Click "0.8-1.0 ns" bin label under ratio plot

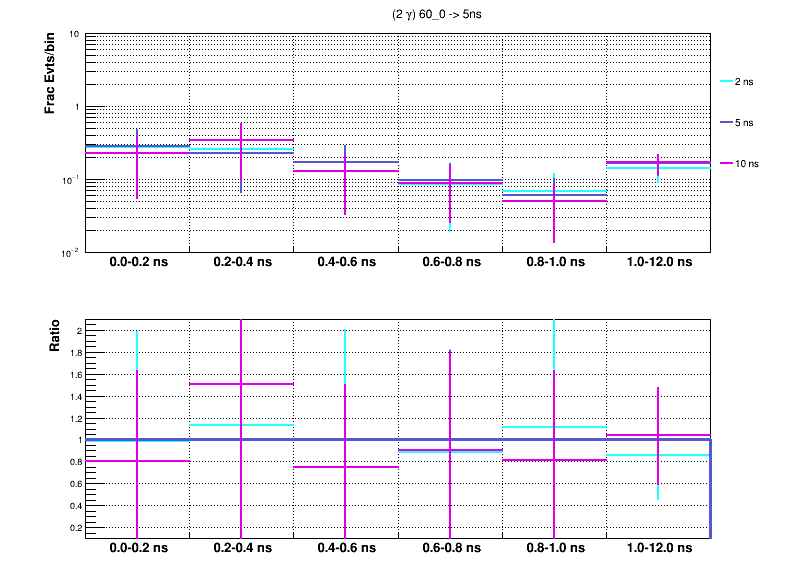pos(553,549)
